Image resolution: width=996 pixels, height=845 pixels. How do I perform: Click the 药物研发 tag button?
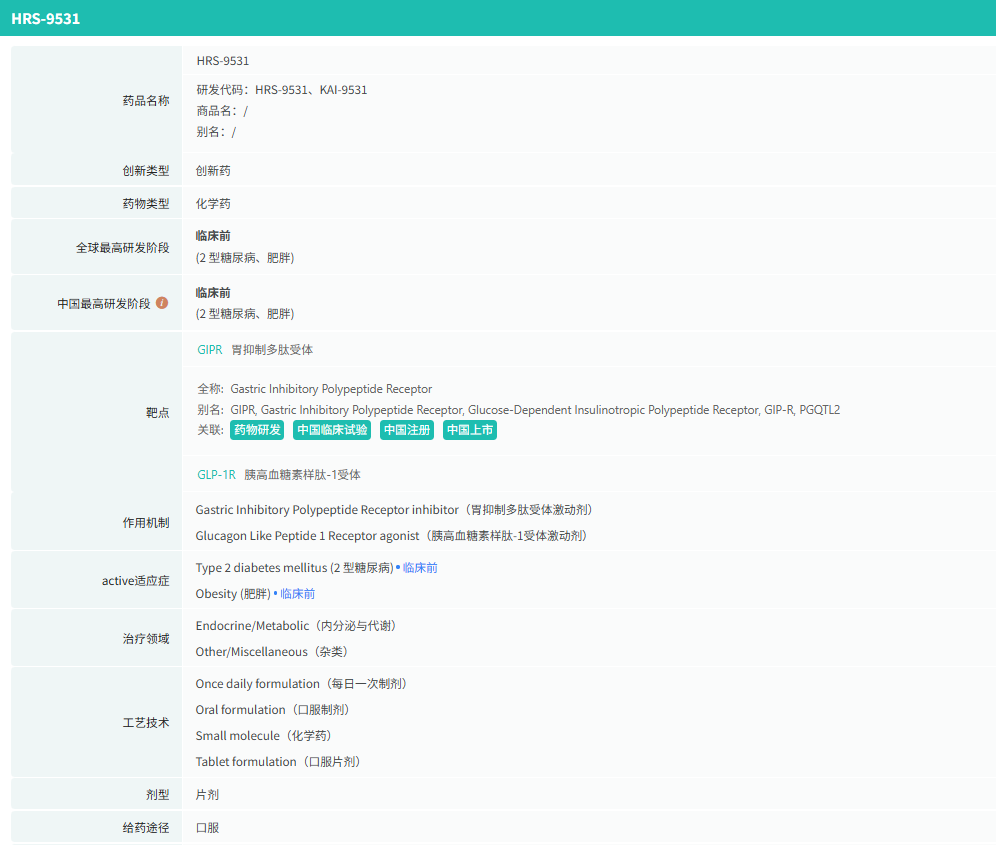257,430
